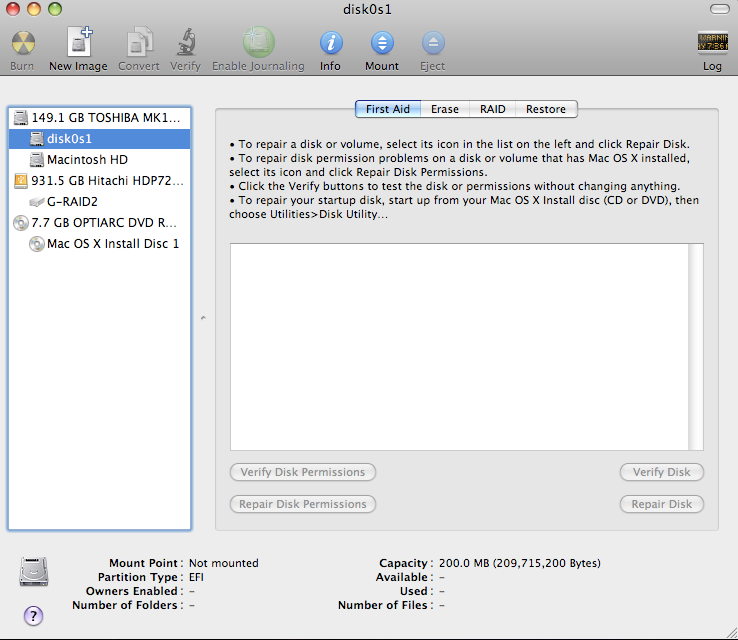This screenshot has width=738, height=640.
Task: Select the Macintosh HD volume
Action: (99, 160)
